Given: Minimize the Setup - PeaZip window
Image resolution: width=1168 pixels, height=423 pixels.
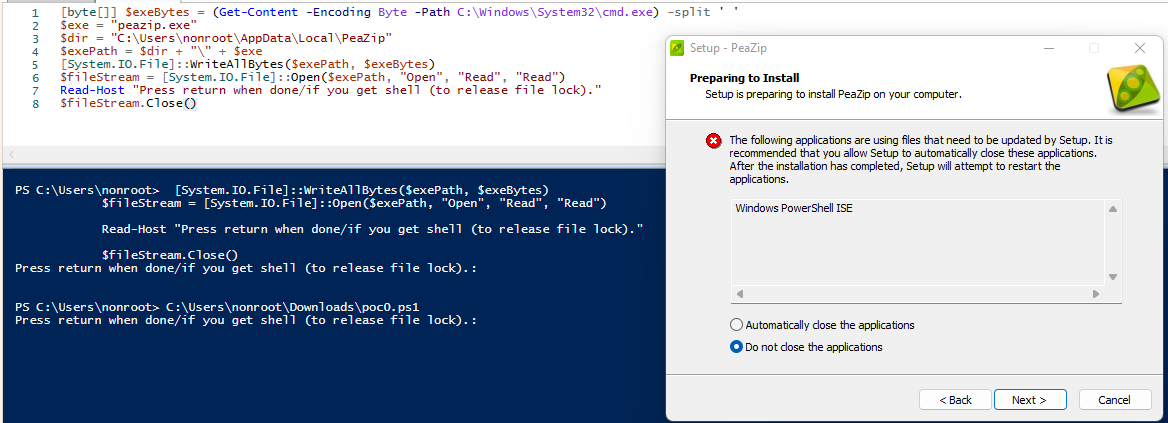Looking at the screenshot, I should 1049,48.
